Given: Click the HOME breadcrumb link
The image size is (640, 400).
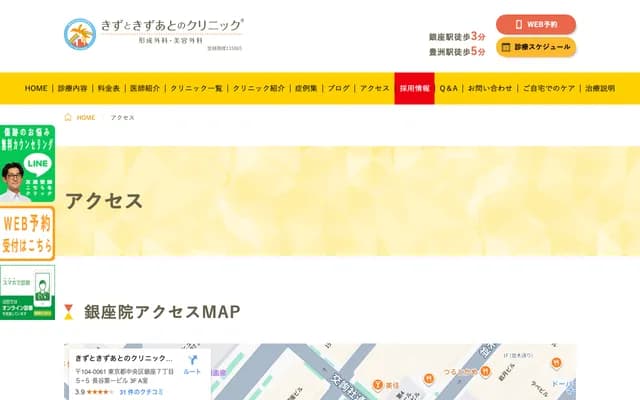Looking at the screenshot, I should coord(86,117).
